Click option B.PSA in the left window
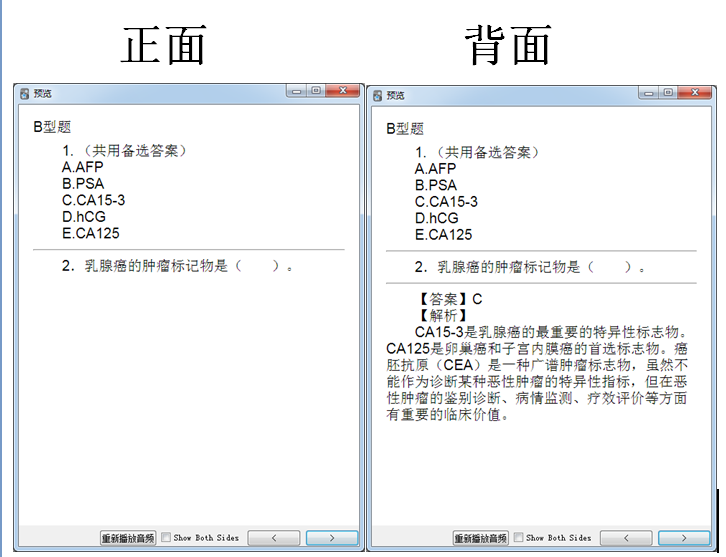 pyautogui.click(x=83, y=183)
